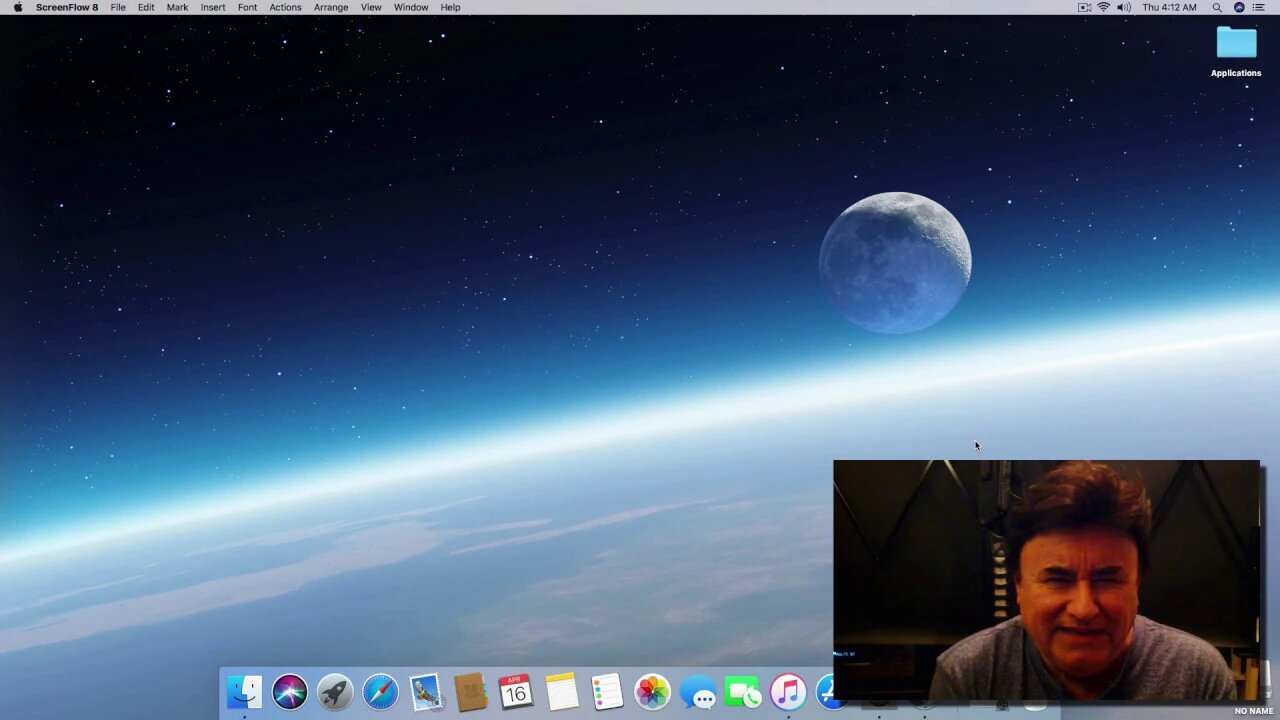Open Safari compass icon in Dock
The height and width of the screenshot is (720, 1280).
pos(380,692)
